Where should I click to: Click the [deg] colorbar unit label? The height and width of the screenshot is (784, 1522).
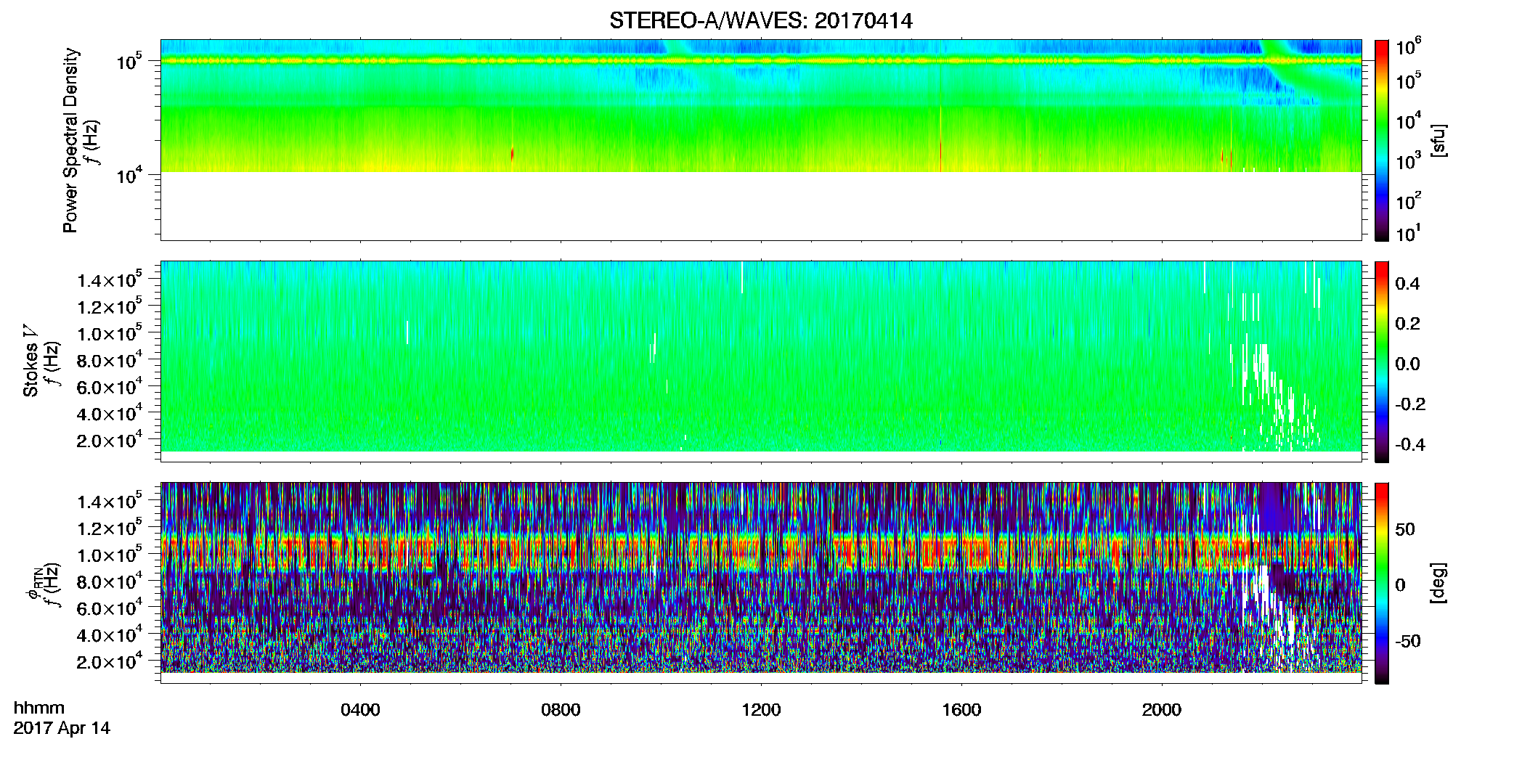1438,583
